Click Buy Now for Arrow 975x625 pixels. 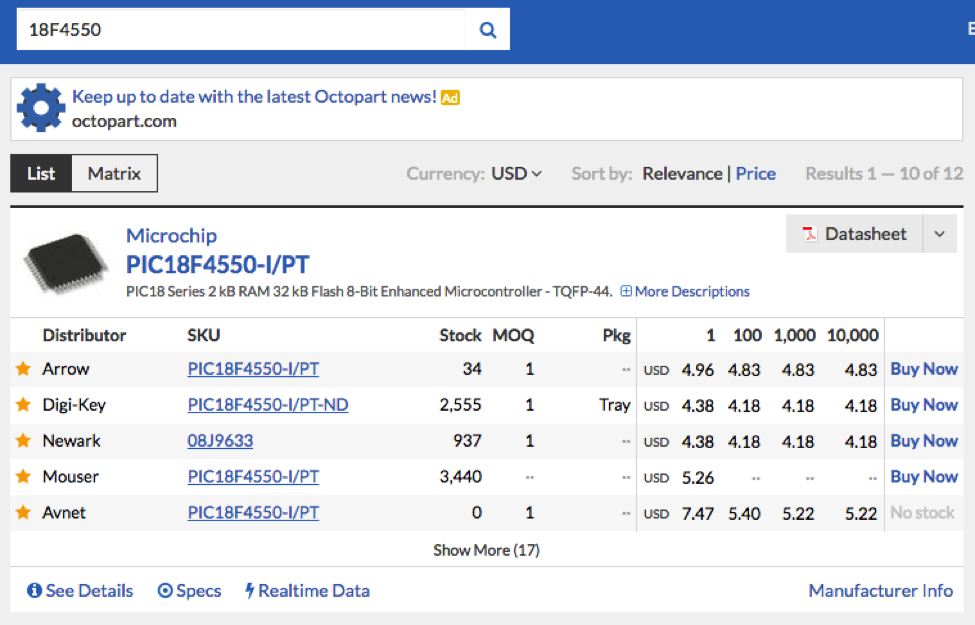tap(924, 369)
